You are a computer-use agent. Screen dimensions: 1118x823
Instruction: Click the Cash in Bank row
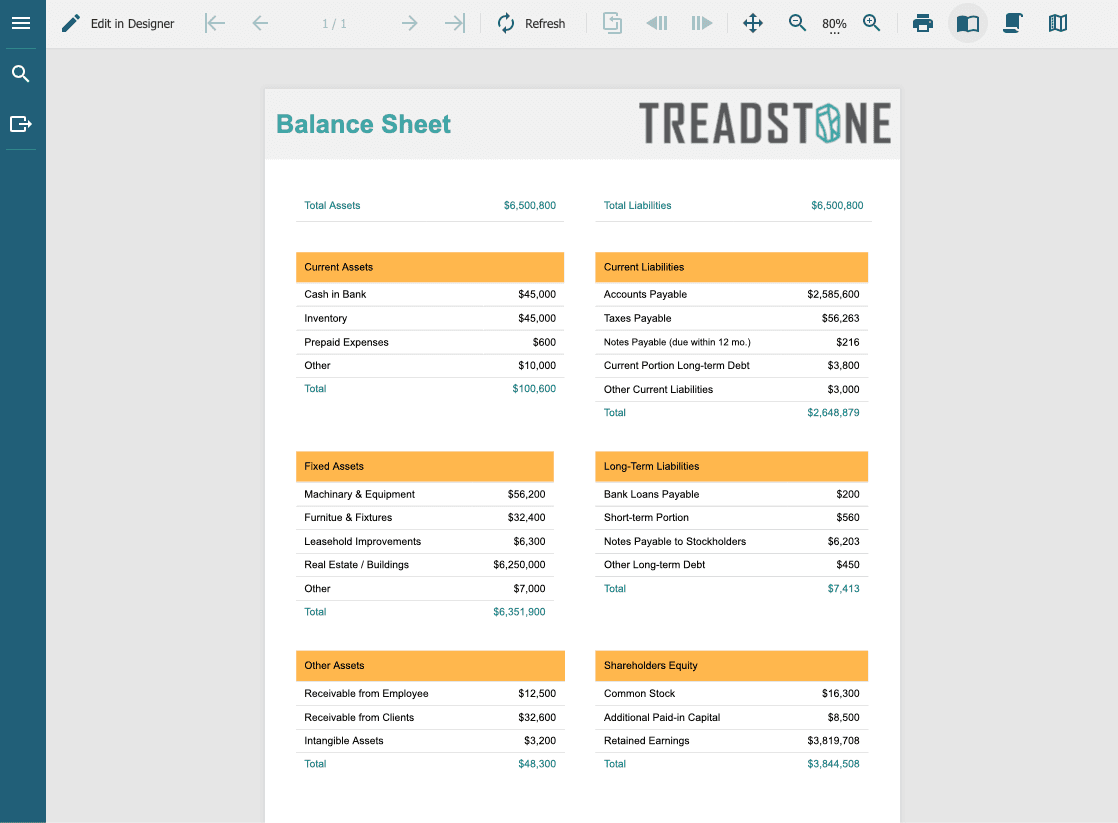pos(430,295)
